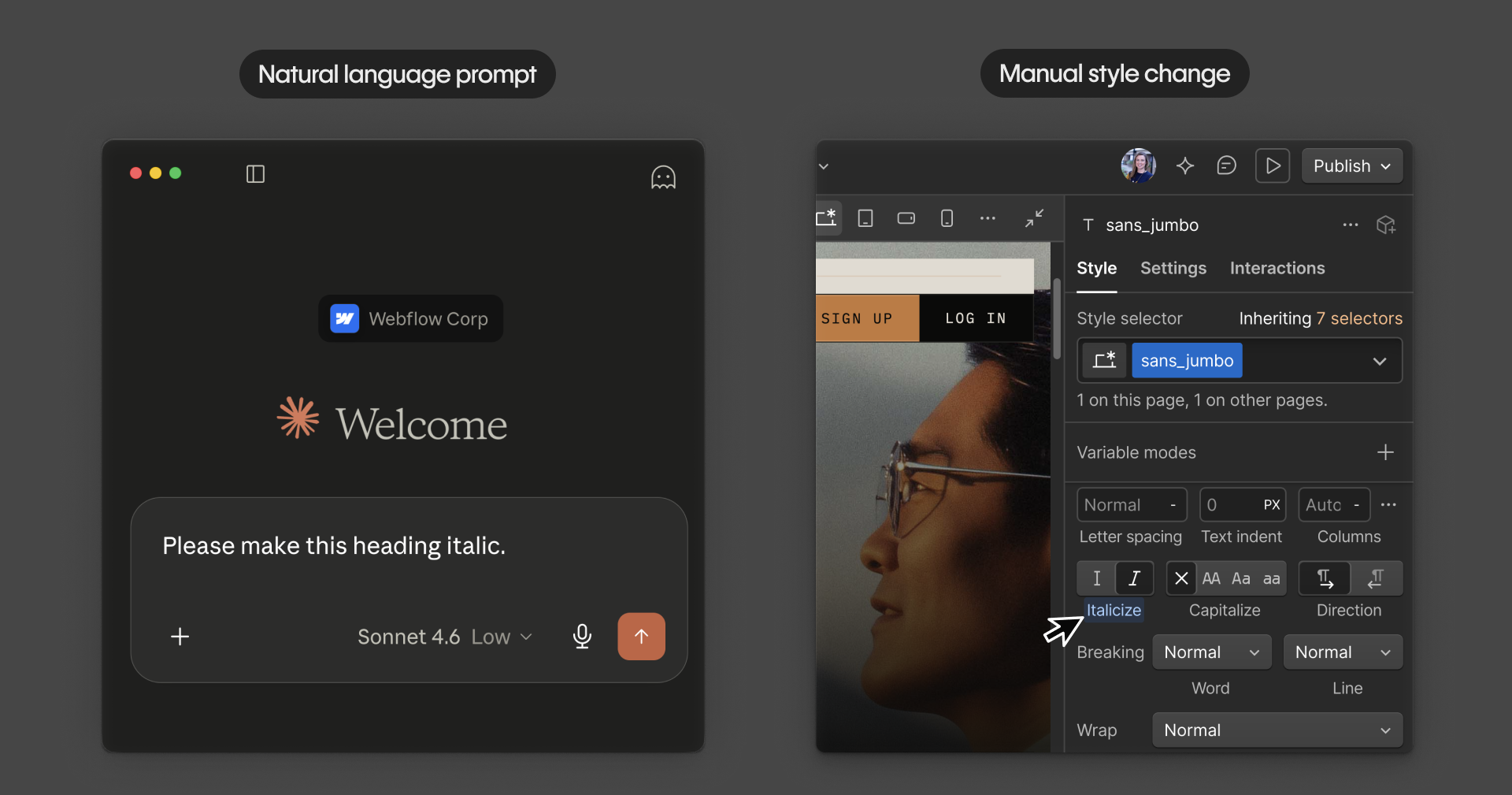This screenshot has width=1512, height=795.
Task: Click the collapse canvas arrows icon
Action: pyautogui.click(x=1035, y=218)
